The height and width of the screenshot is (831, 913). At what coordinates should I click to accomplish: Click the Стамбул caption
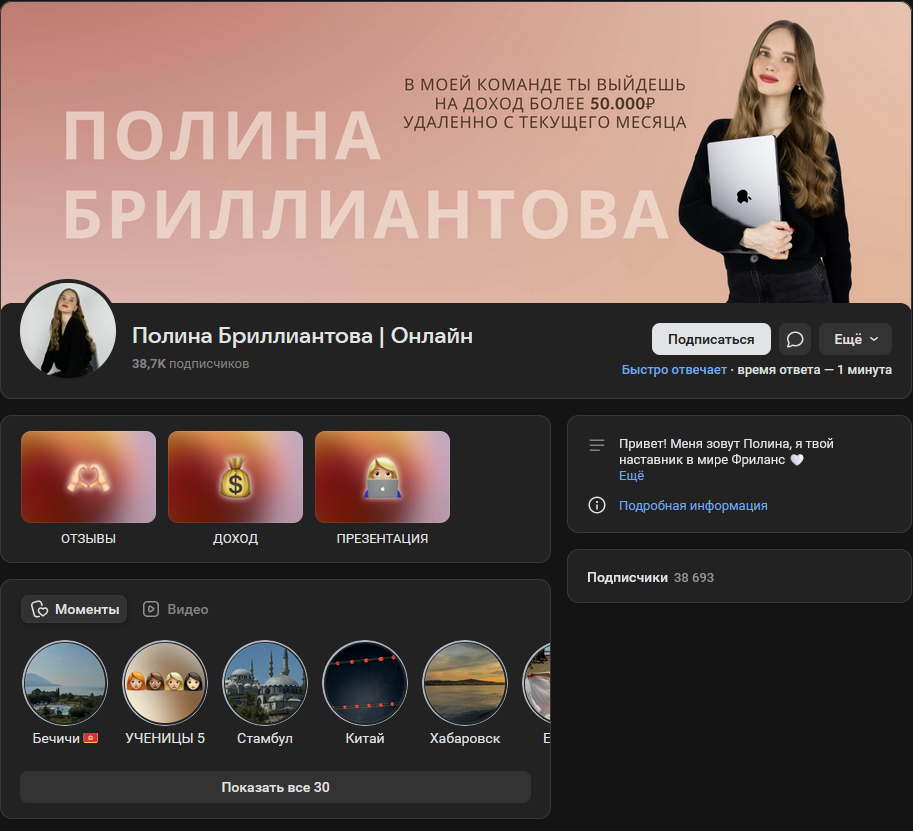click(265, 738)
